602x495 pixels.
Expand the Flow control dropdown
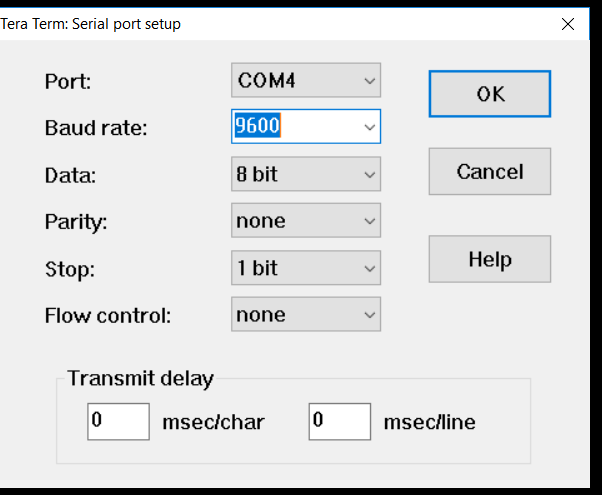coord(306,315)
